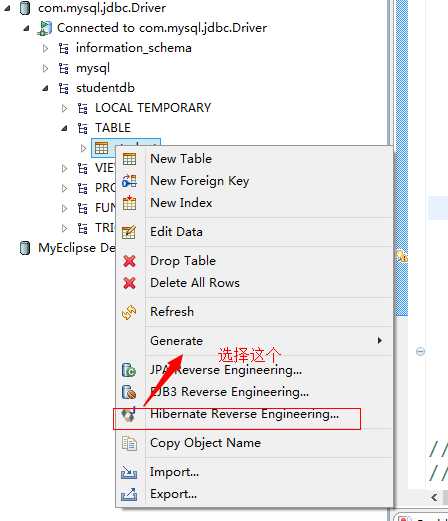Click the mysql schema icon
448x521 pixels.
(x=64, y=69)
